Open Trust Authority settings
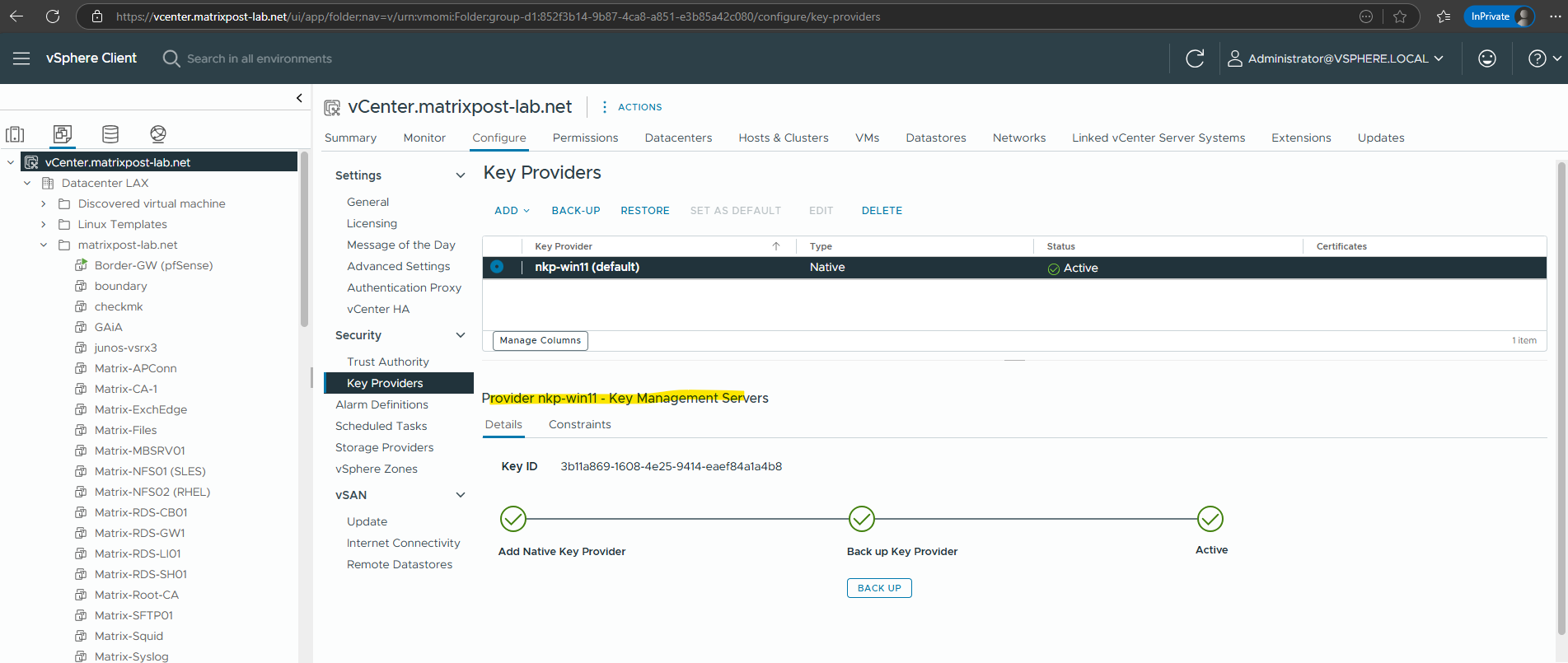1568x663 pixels. pos(388,362)
